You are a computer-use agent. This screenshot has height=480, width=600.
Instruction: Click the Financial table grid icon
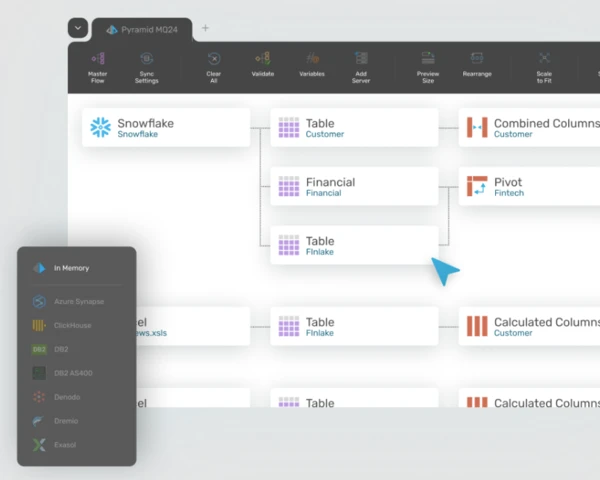click(x=289, y=186)
